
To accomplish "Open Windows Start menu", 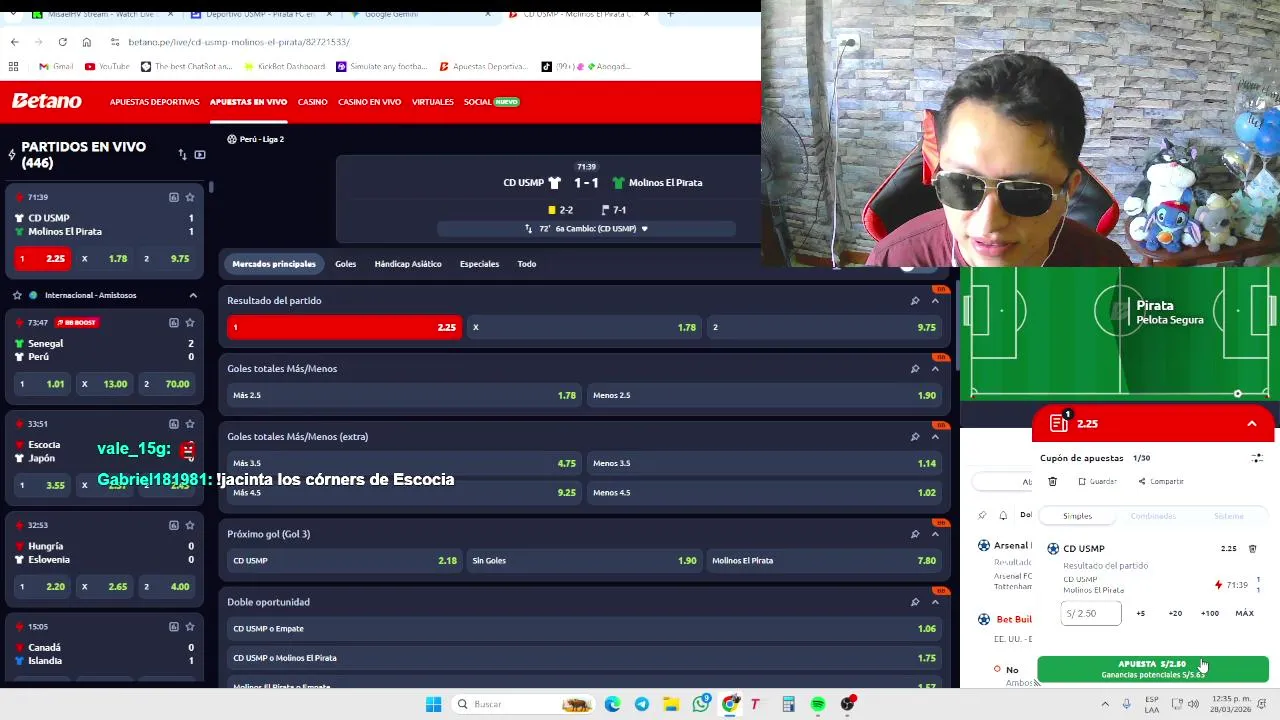I will (x=433, y=704).
